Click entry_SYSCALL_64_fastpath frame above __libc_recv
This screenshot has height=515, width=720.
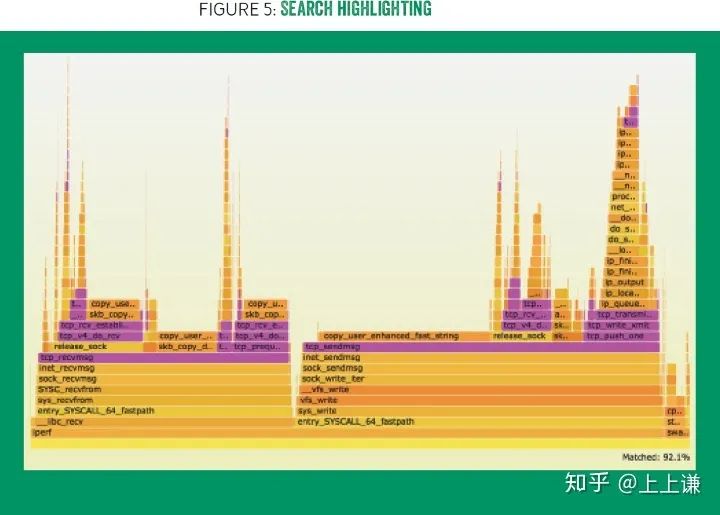tap(164, 411)
